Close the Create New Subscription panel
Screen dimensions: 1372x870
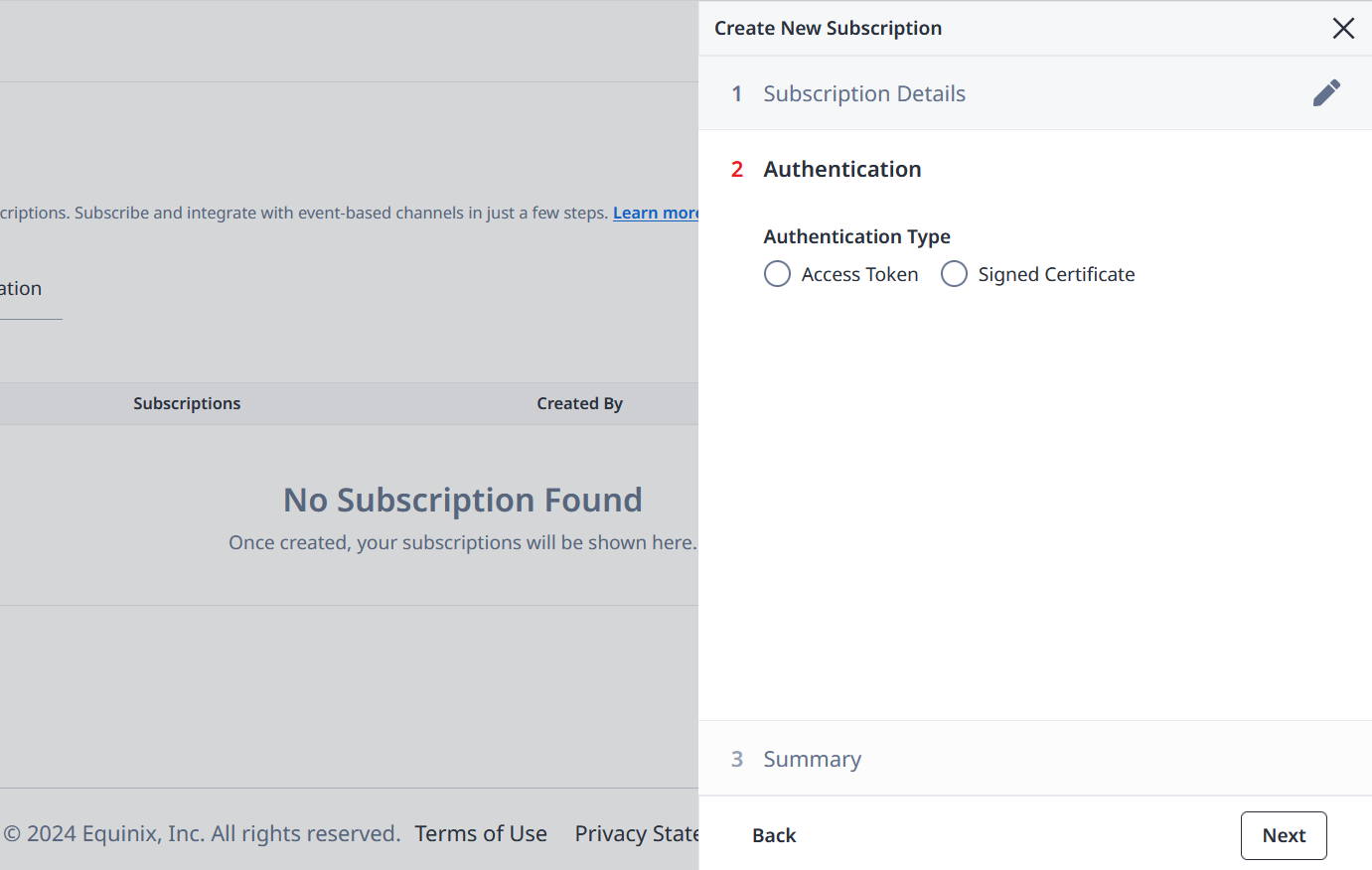[x=1343, y=28]
